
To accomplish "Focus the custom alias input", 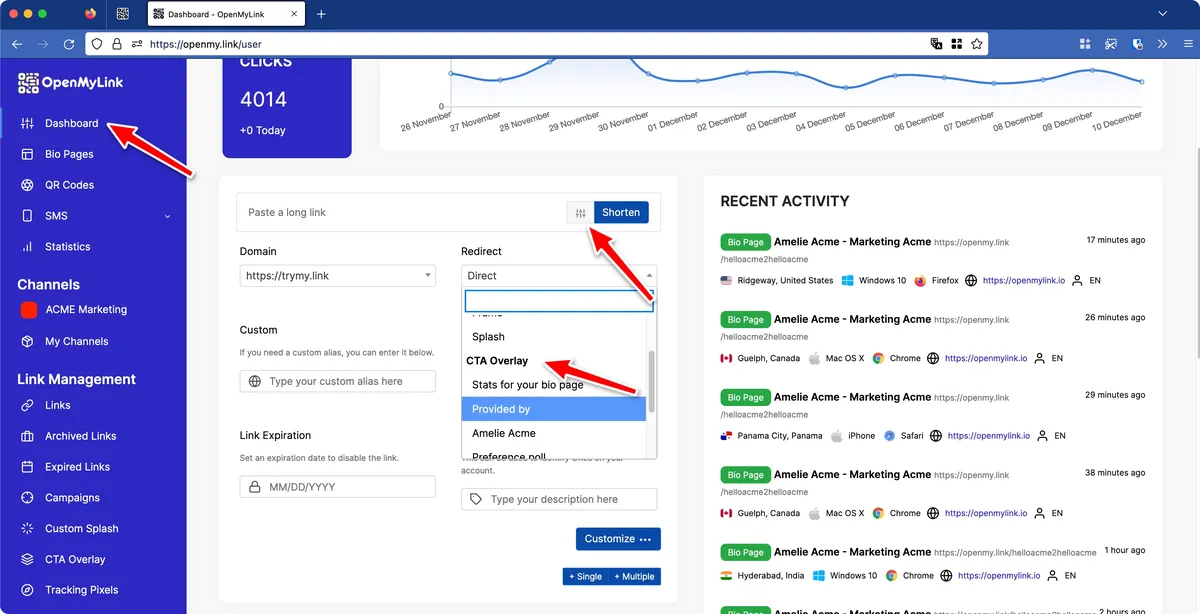I will 338,381.
